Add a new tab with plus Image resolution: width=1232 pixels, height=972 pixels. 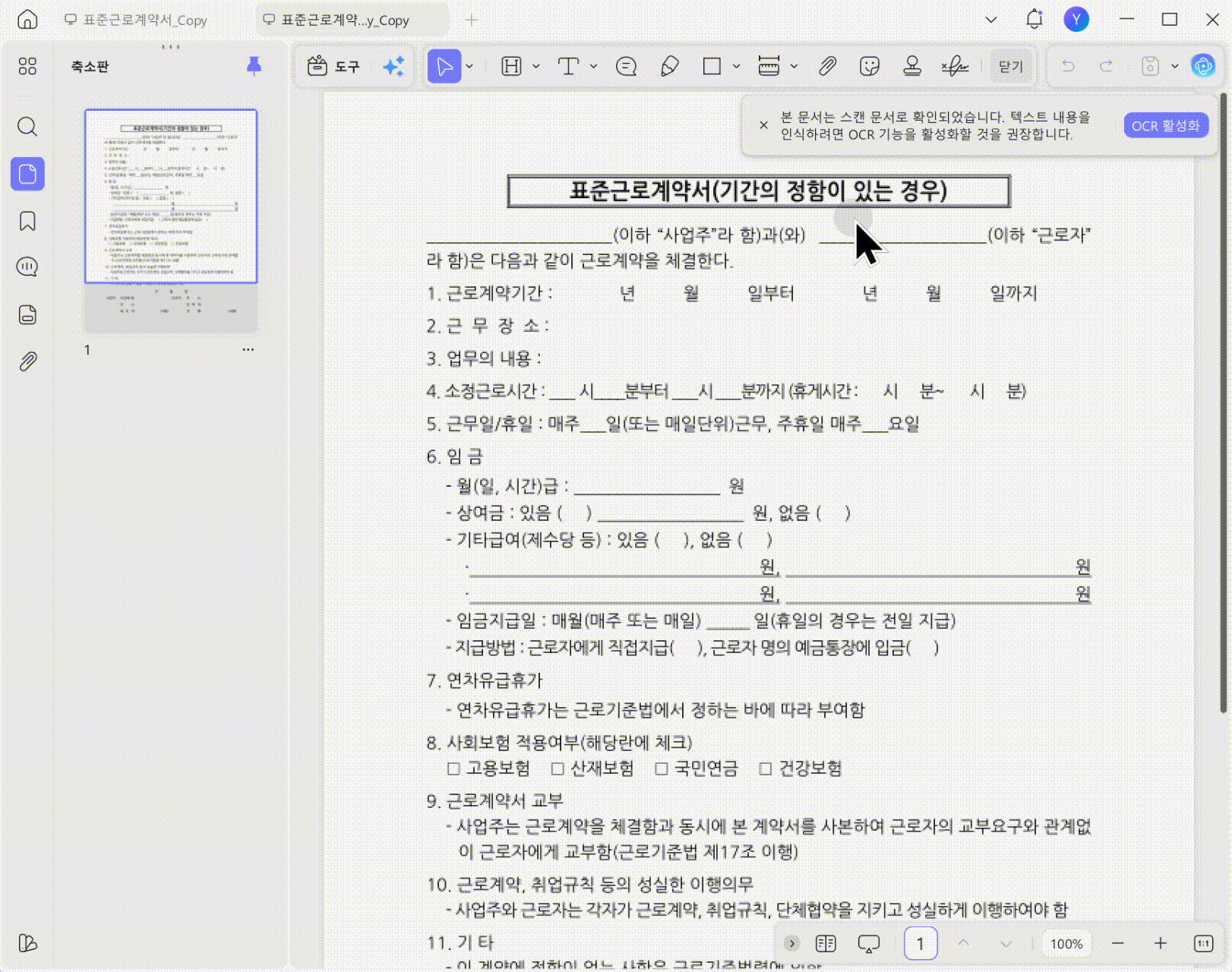tap(472, 21)
